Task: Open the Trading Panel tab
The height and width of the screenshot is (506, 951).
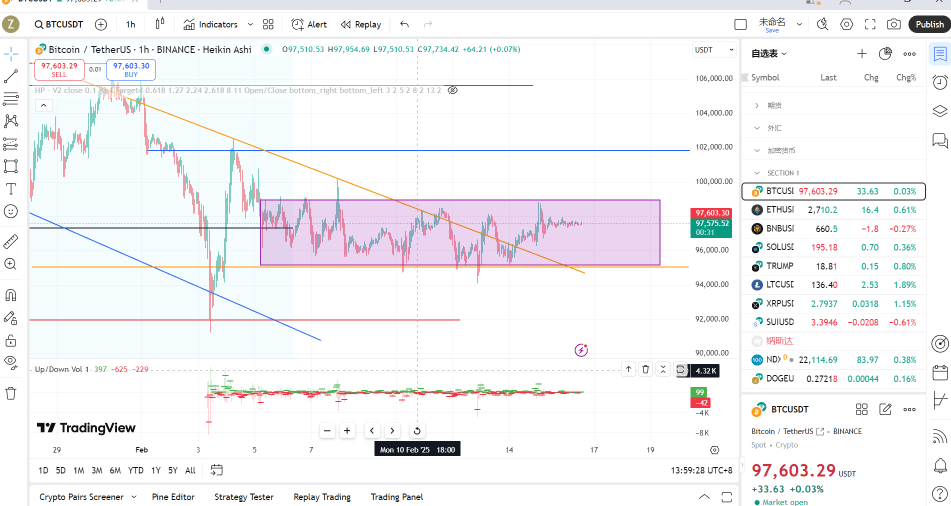Action: click(397, 497)
